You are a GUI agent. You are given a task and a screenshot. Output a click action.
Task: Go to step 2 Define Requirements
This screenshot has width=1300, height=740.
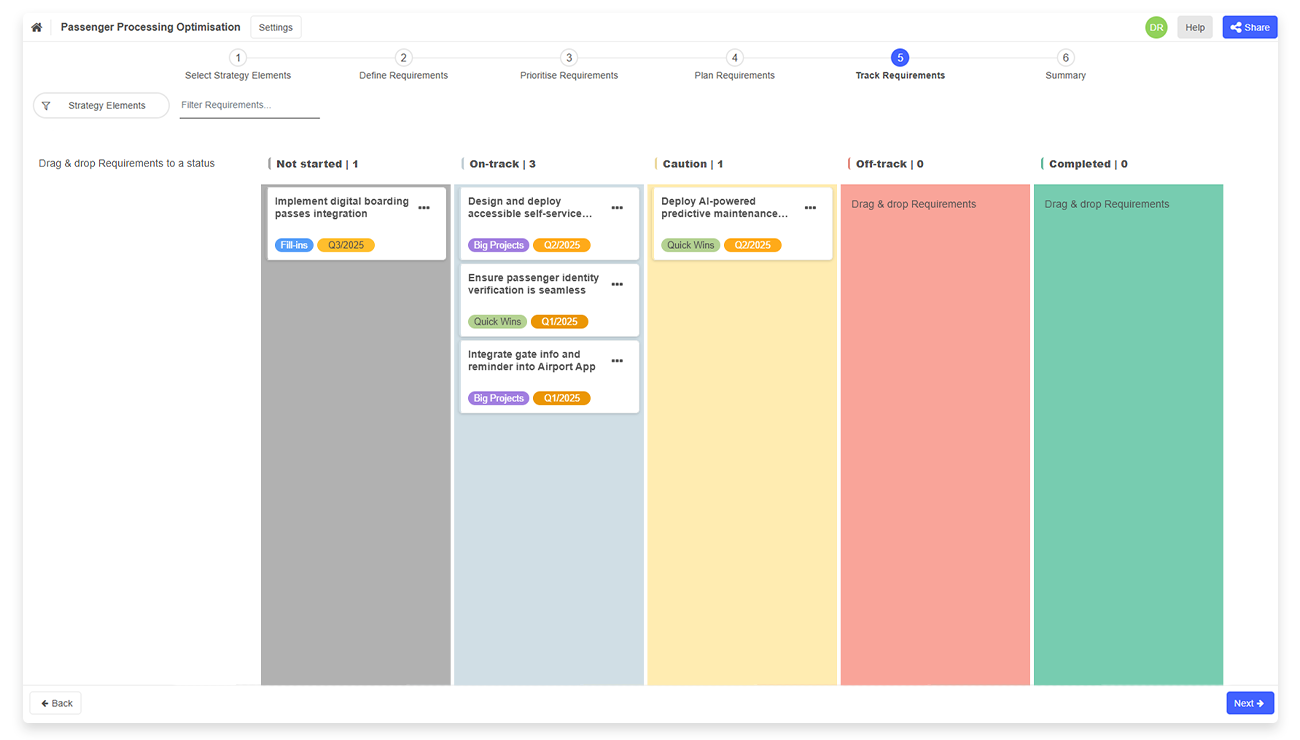pos(403,59)
